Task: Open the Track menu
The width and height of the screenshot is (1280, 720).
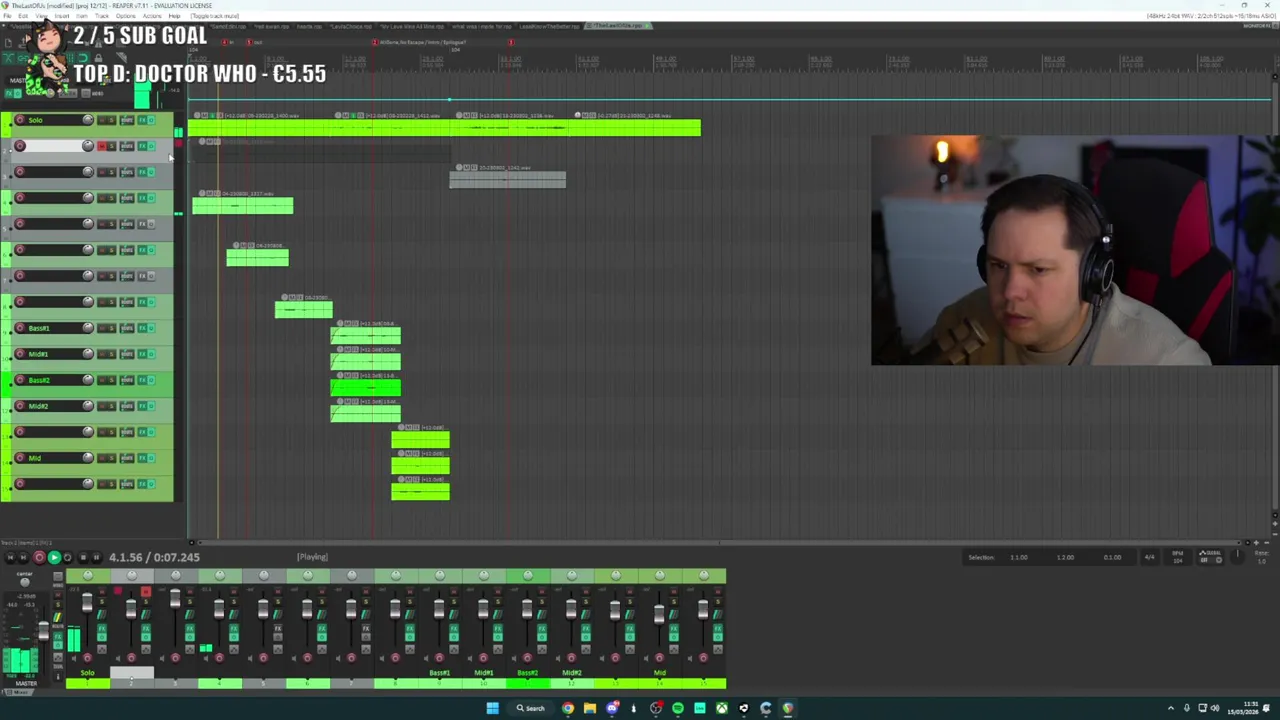Action: pyautogui.click(x=101, y=16)
